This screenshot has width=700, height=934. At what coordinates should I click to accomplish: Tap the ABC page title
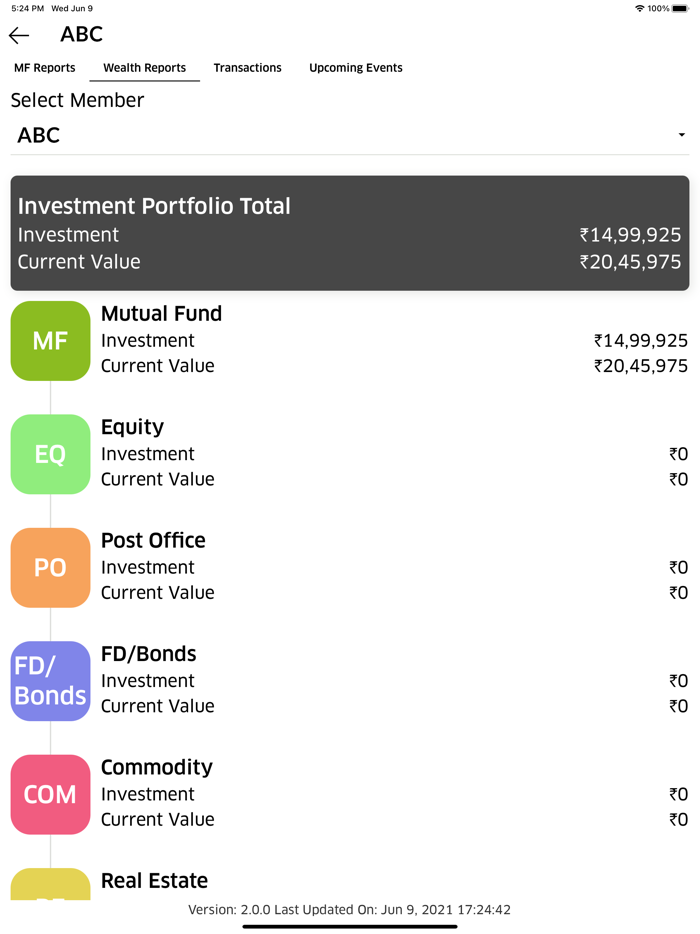(82, 35)
